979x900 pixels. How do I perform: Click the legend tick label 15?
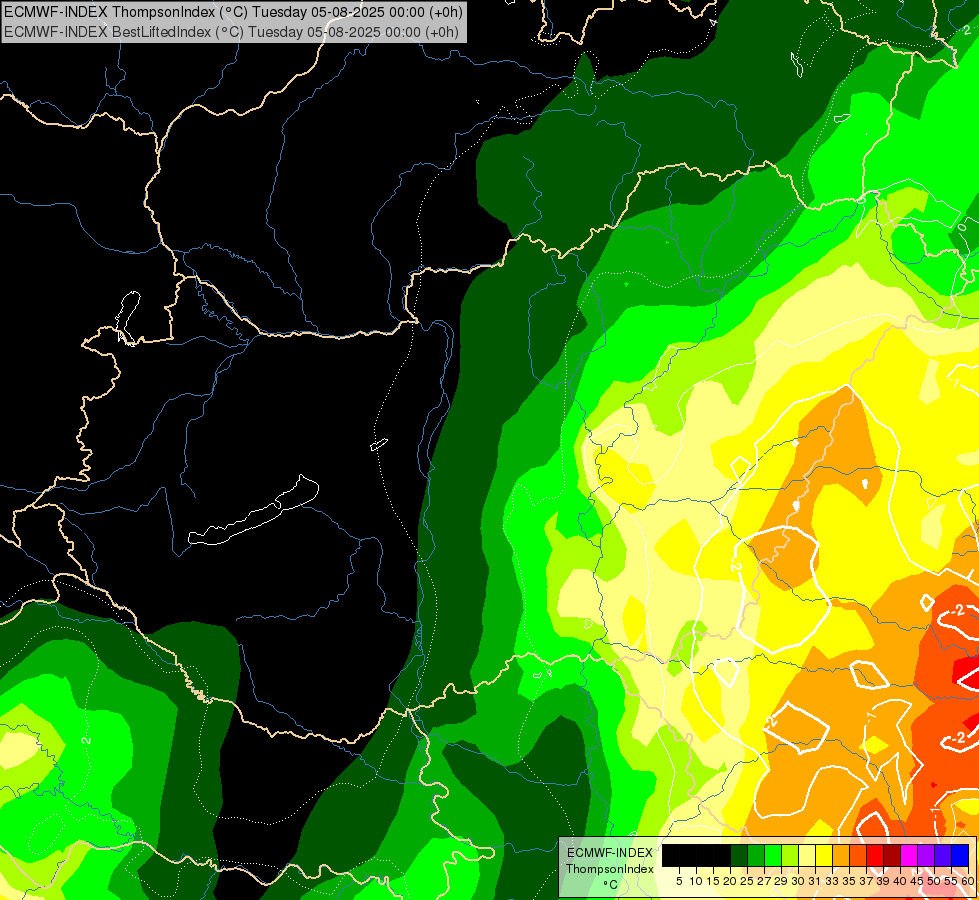click(x=714, y=881)
